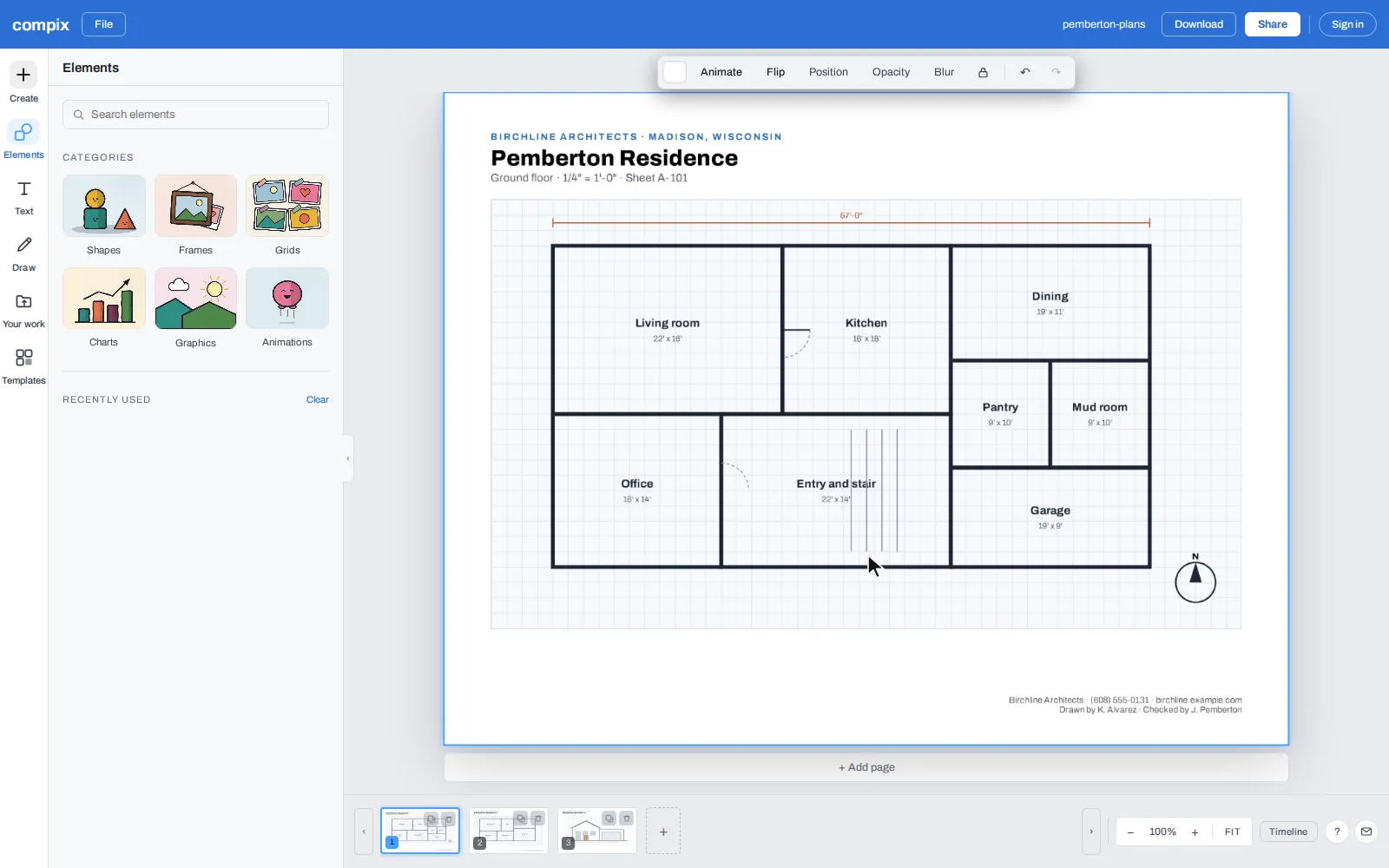This screenshot has width=1389, height=868.
Task: Delete page 2 via trash icon
Action: pos(538,819)
